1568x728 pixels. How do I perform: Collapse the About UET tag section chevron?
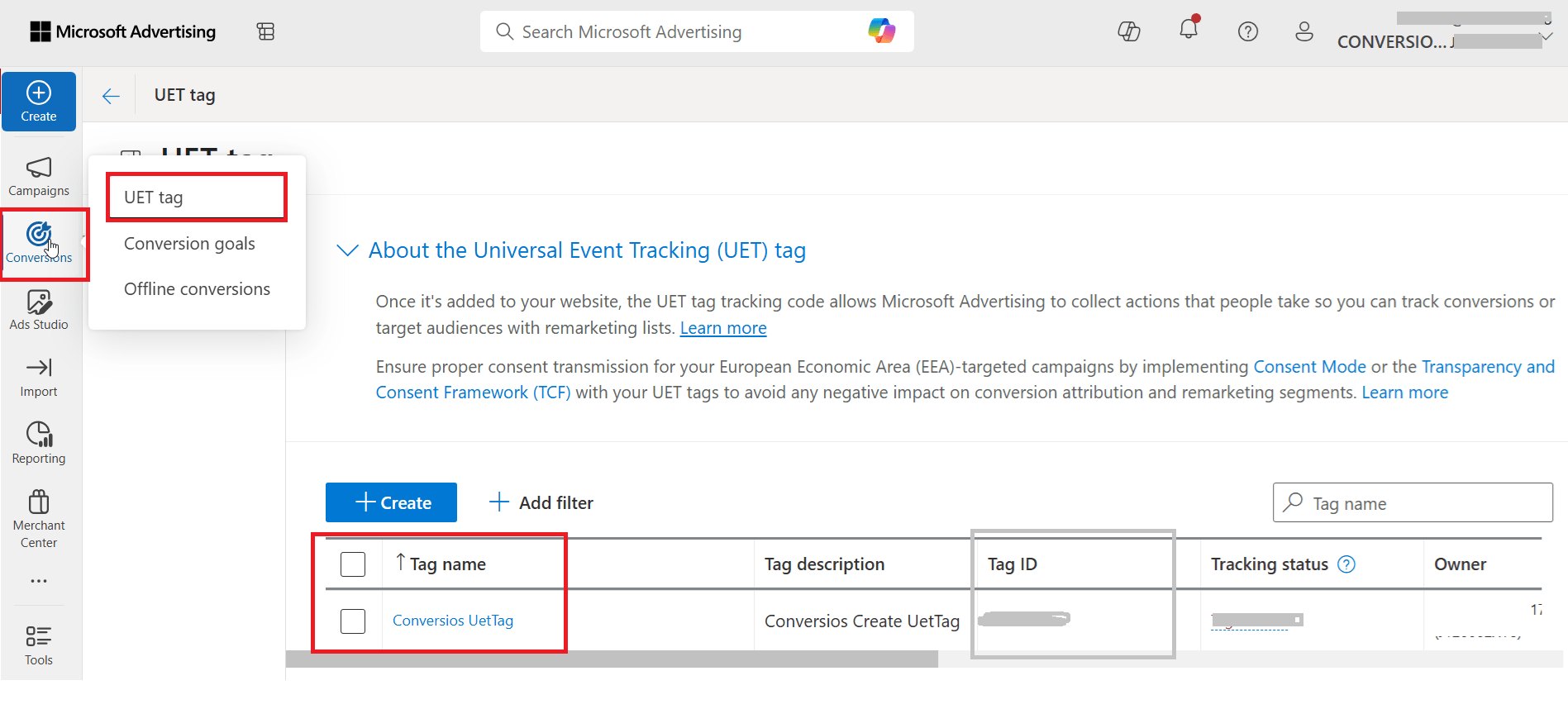[348, 250]
